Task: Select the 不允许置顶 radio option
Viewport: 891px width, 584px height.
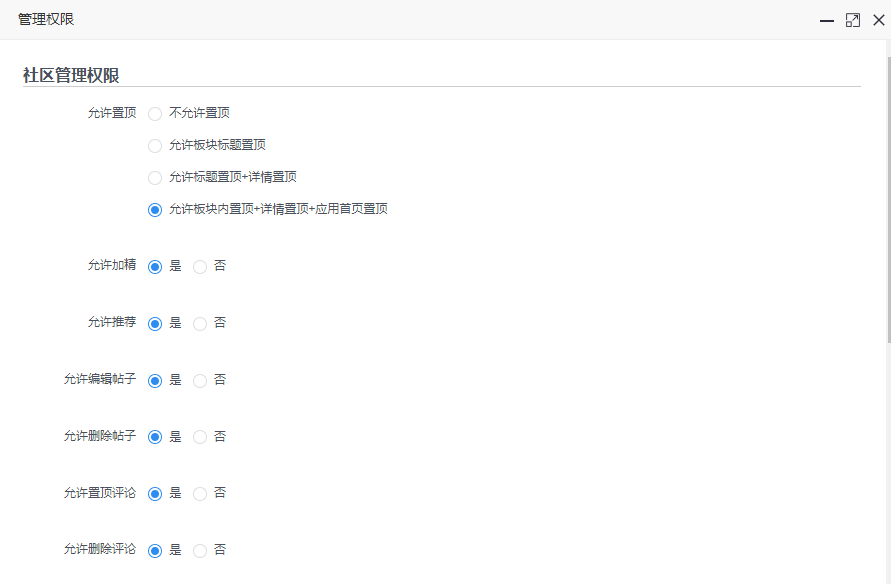Action: 155,114
